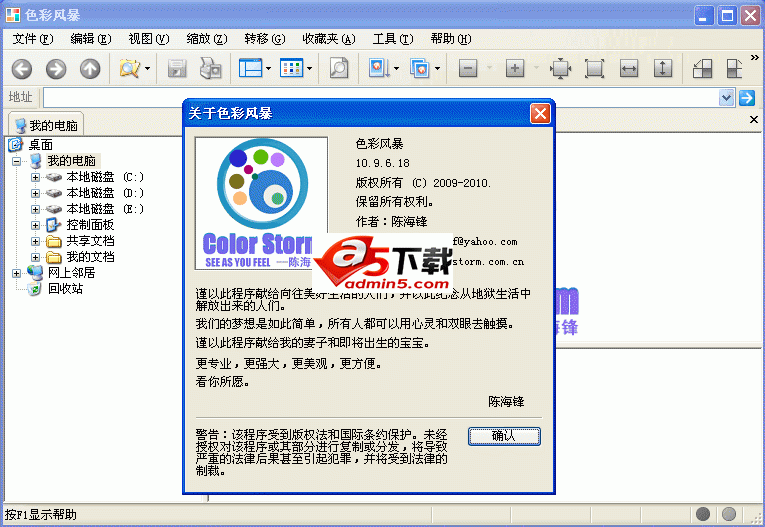
Task: Close the folder panel with X
Action: click(754, 119)
